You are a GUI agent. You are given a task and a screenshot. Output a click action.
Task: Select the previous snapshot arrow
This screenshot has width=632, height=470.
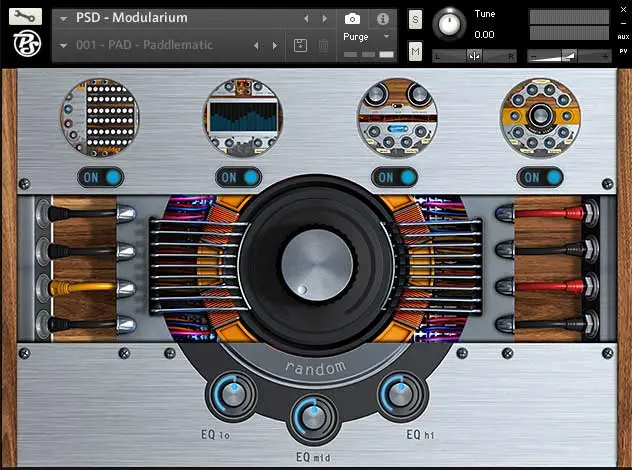pyautogui.click(x=256, y=46)
